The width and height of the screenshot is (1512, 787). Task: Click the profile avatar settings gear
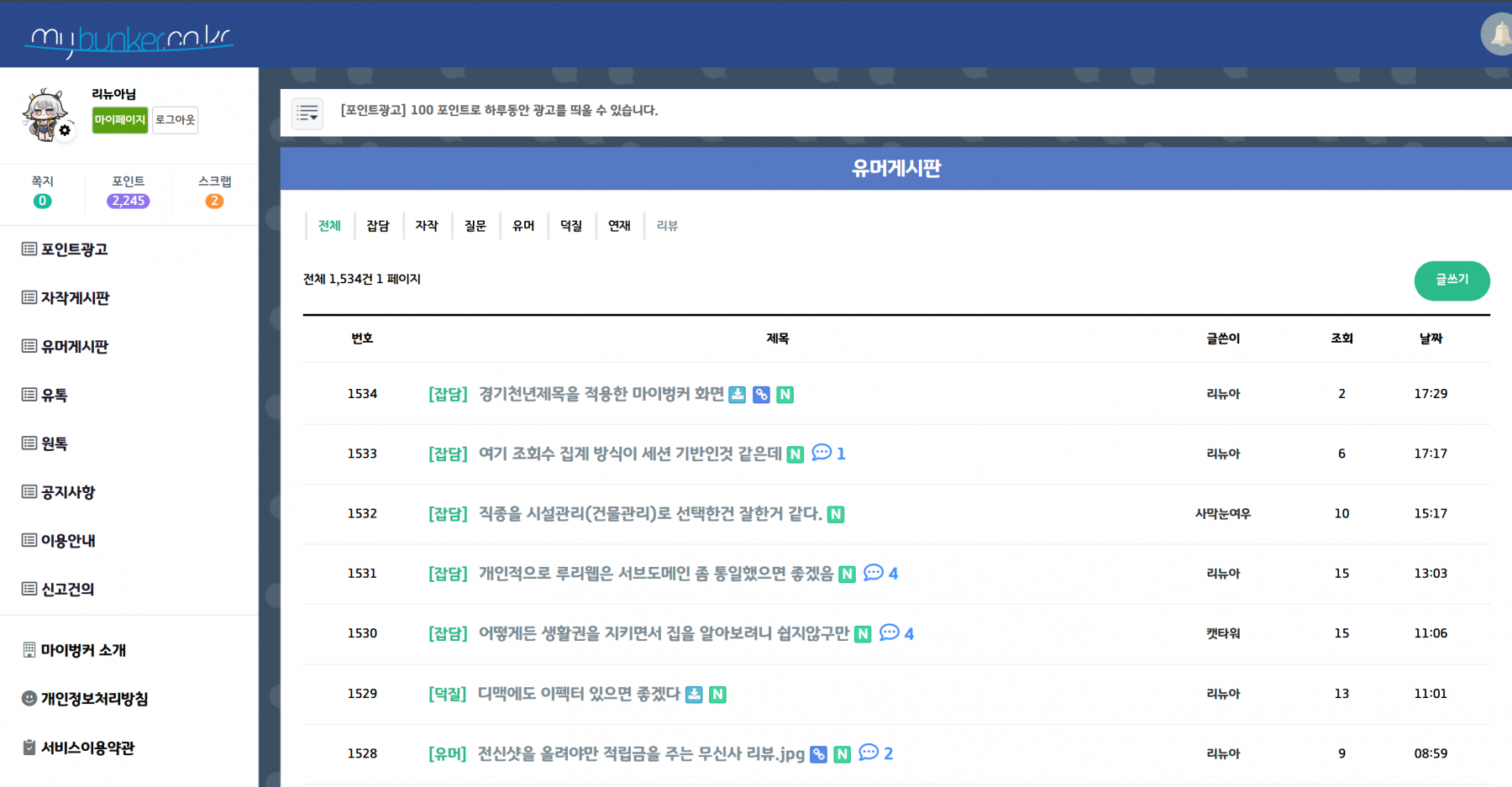(x=65, y=131)
